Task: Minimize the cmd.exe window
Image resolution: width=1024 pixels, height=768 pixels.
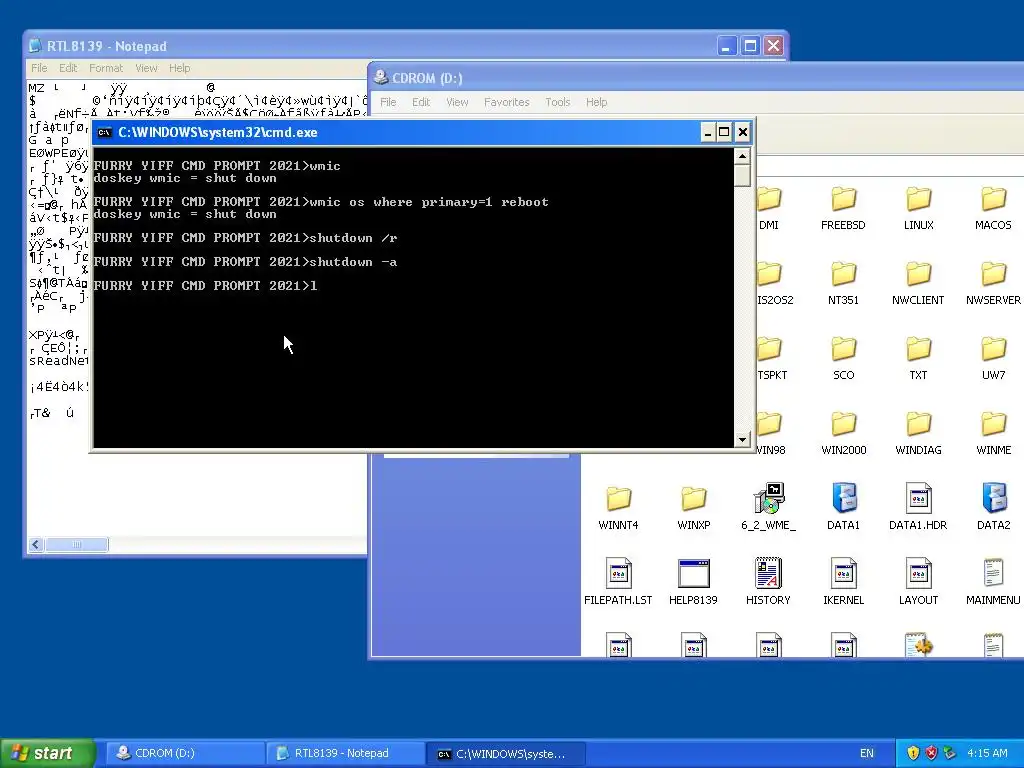Action: tap(707, 133)
